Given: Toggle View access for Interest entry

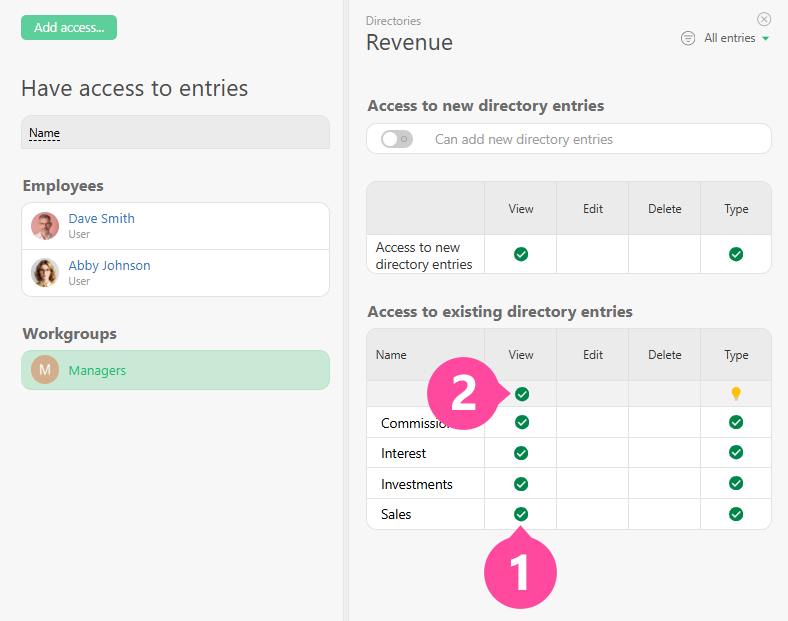Looking at the screenshot, I should point(521,453).
